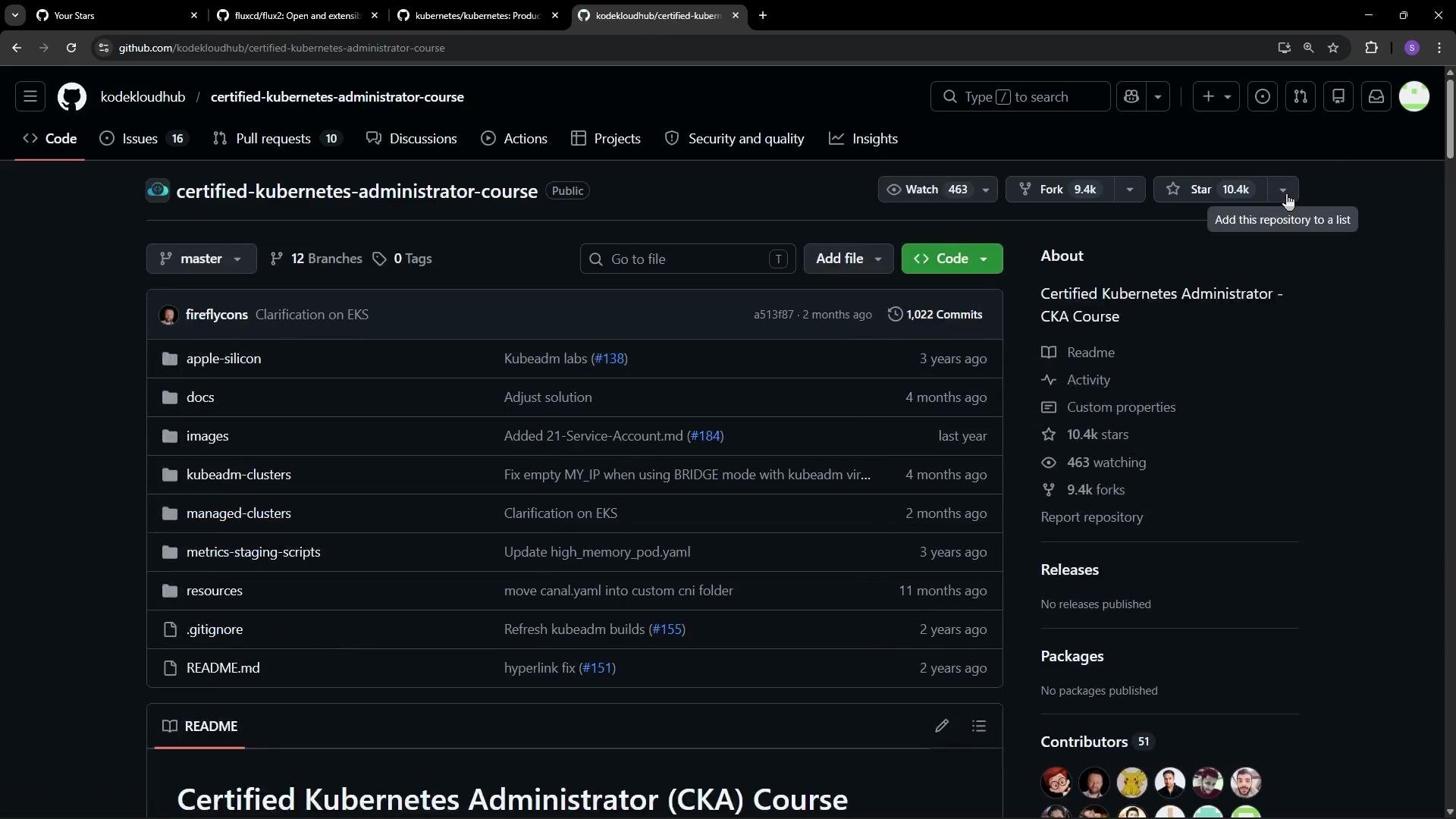
Task: View the 1,022 Commits history
Action: (x=936, y=315)
